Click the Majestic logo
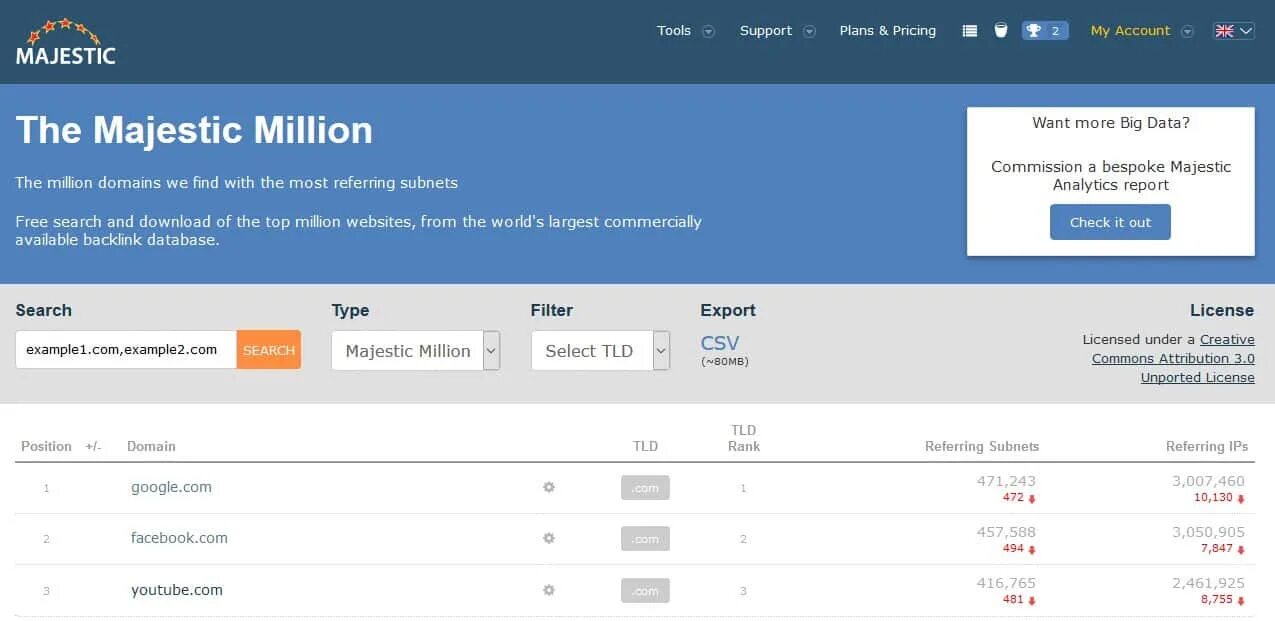 coord(66,42)
